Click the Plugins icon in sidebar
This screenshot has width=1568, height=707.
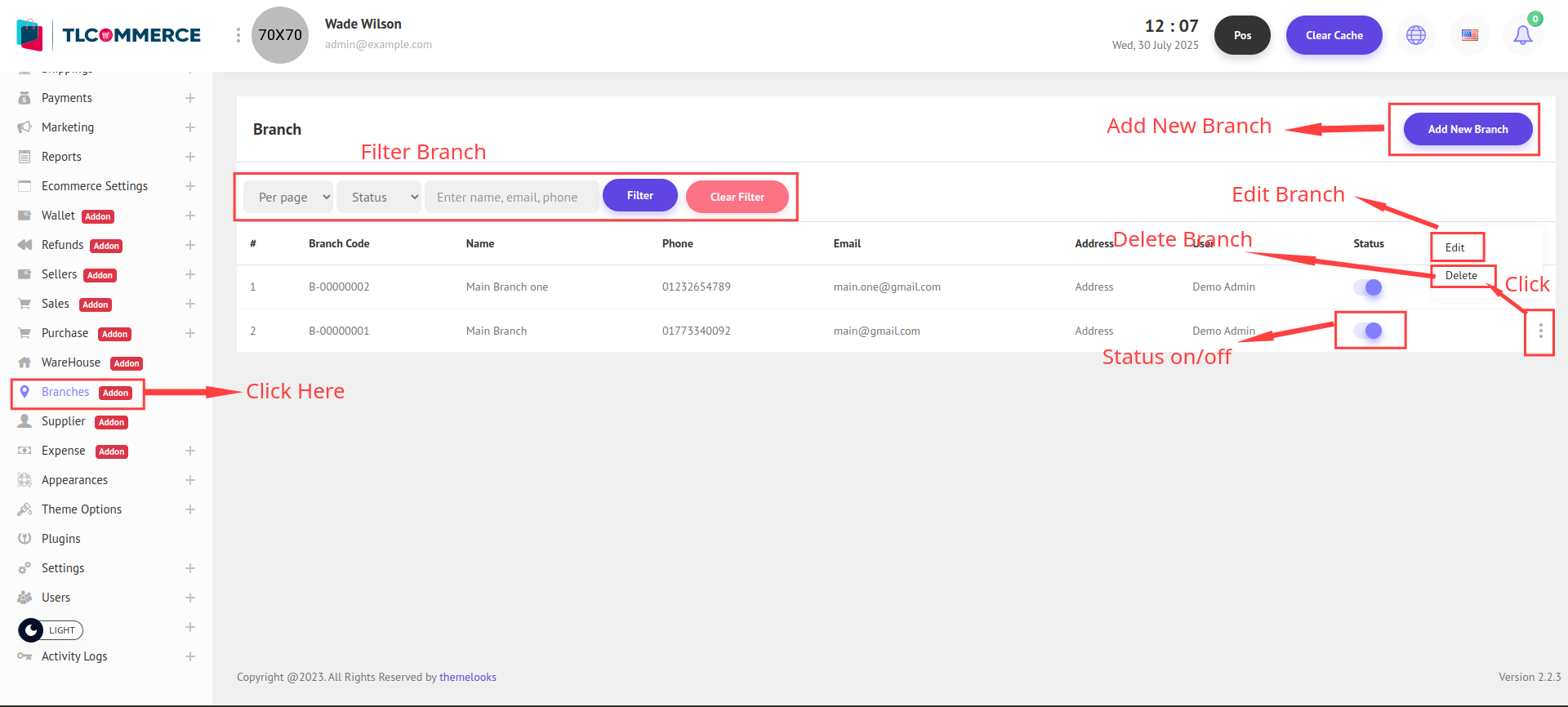[x=24, y=539]
